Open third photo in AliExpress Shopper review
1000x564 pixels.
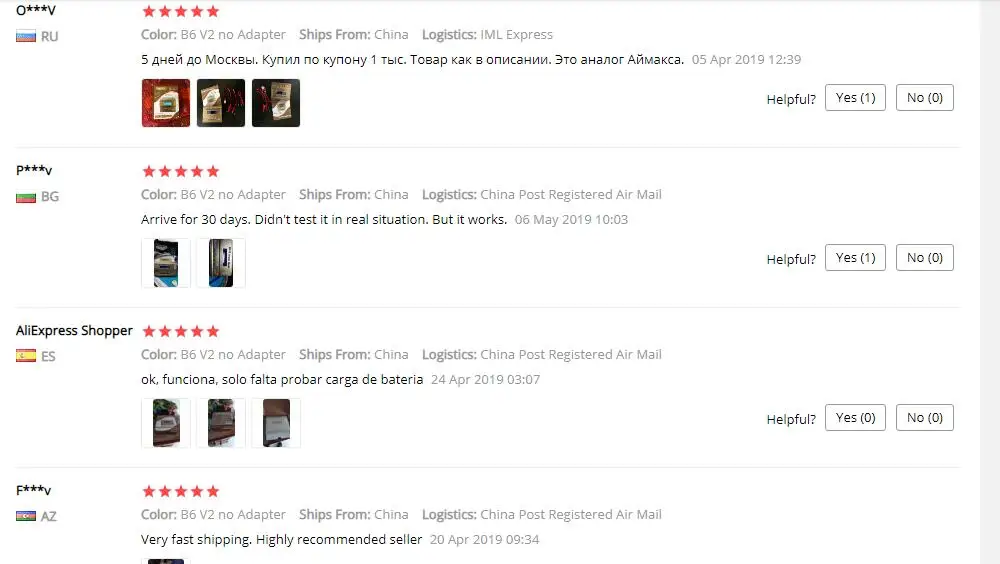pos(276,423)
